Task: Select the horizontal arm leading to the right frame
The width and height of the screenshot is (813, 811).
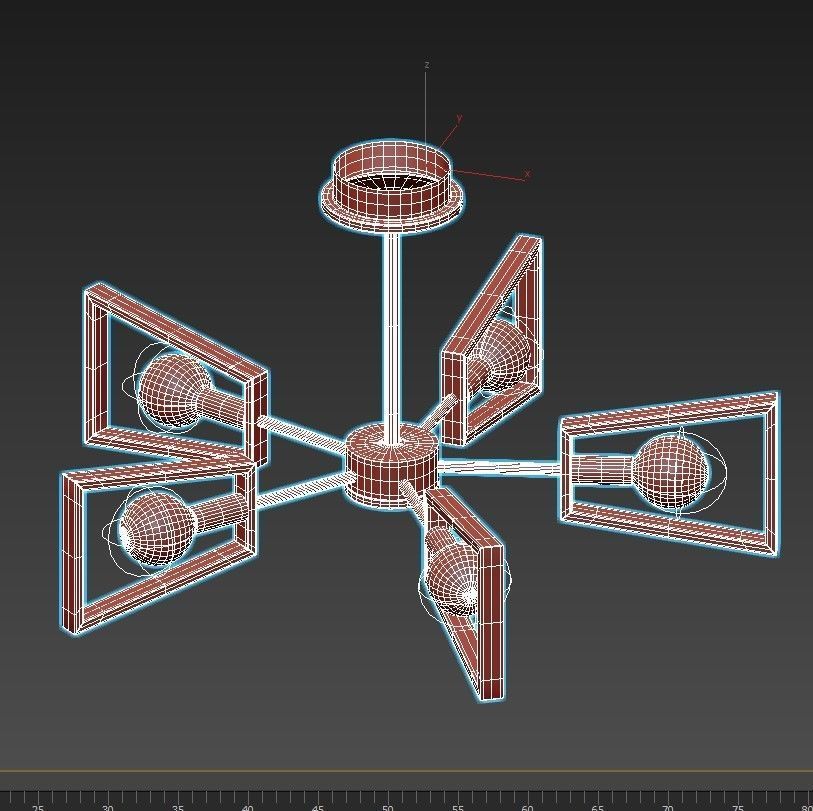Action: click(x=499, y=468)
